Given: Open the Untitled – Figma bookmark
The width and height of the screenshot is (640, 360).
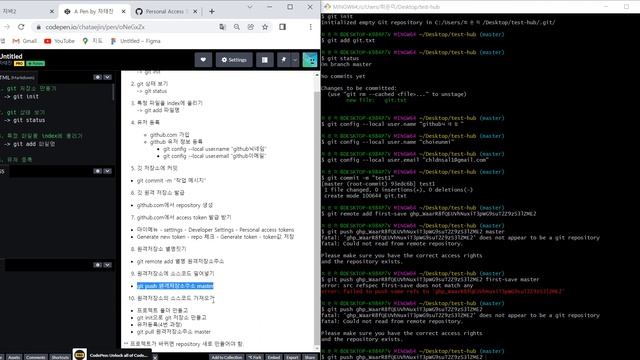Looking at the screenshot, I should [x=136, y=41].
